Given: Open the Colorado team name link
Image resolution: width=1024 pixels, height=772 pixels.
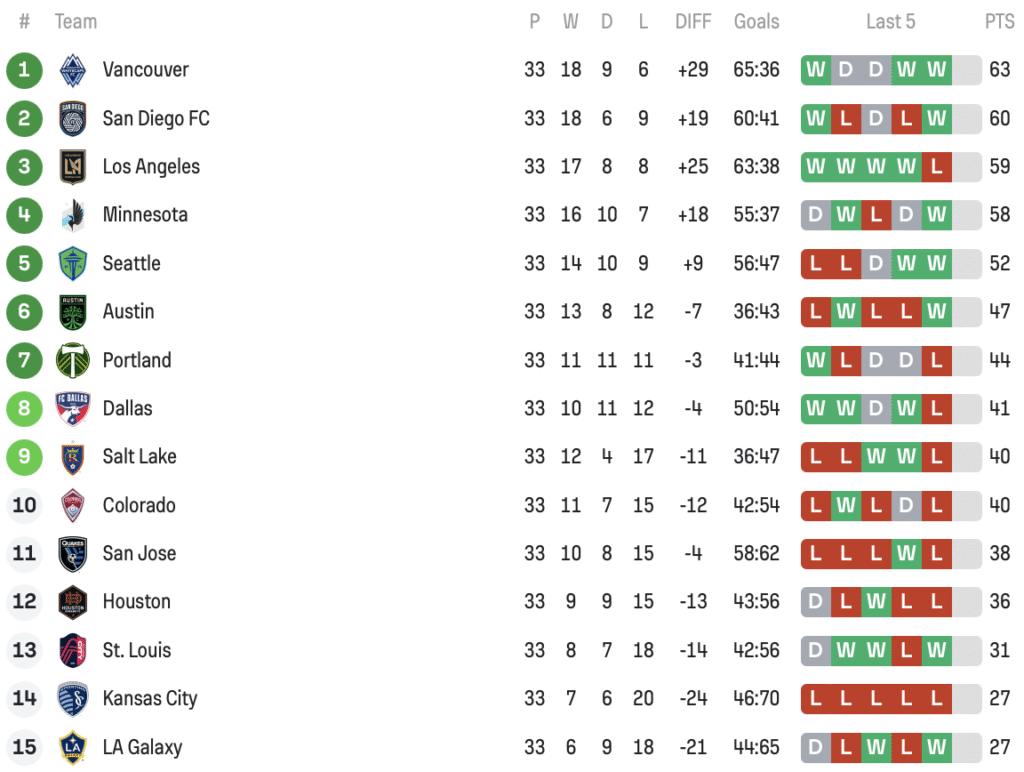Looking at the screenshot, I should [x=139, y=505].
